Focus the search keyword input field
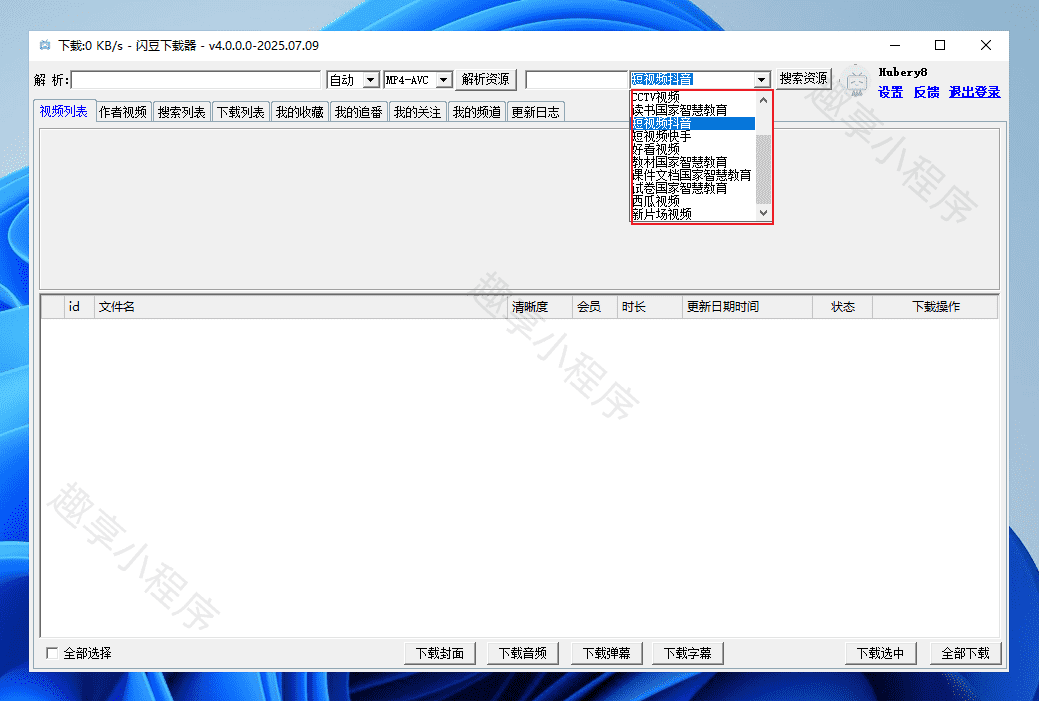Screen dimensions: 1039x701 click(576, 80)
